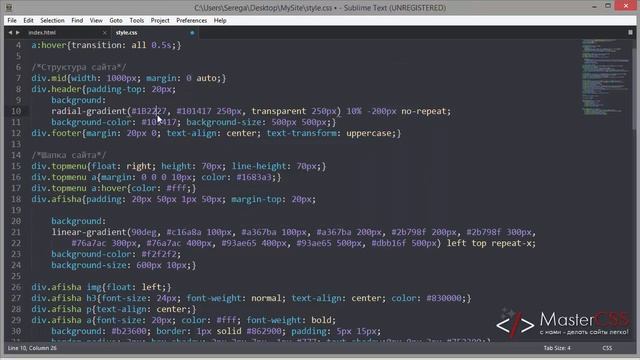Click line number 30 in gutter
The width and height of the screenshot is (640, 360).
coord(16,331)
